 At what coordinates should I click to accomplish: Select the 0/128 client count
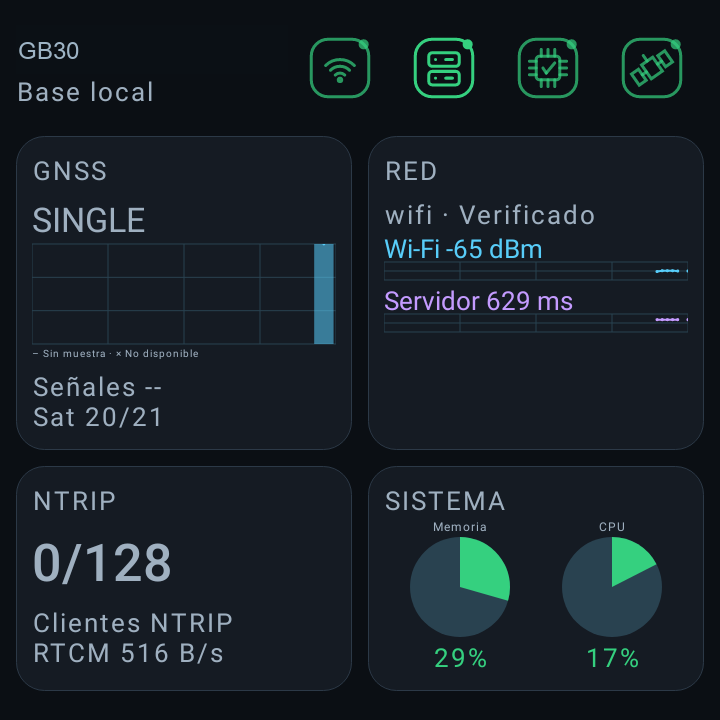102,562
